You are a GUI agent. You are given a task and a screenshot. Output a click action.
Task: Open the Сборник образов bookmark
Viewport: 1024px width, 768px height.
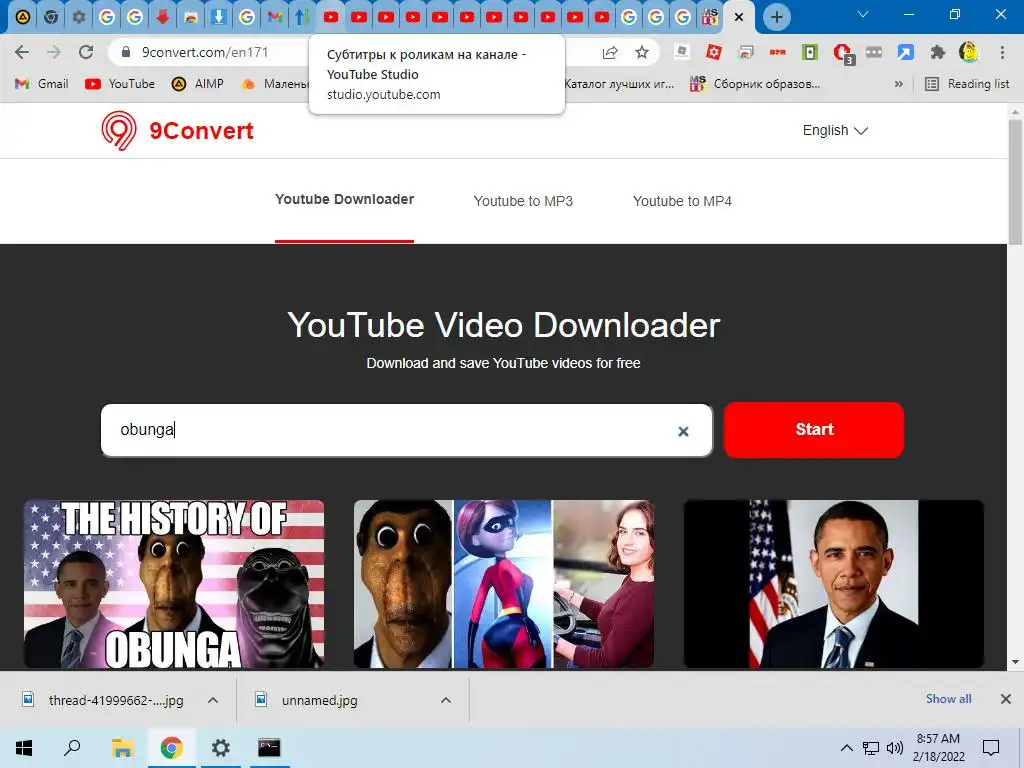(754, 84)
